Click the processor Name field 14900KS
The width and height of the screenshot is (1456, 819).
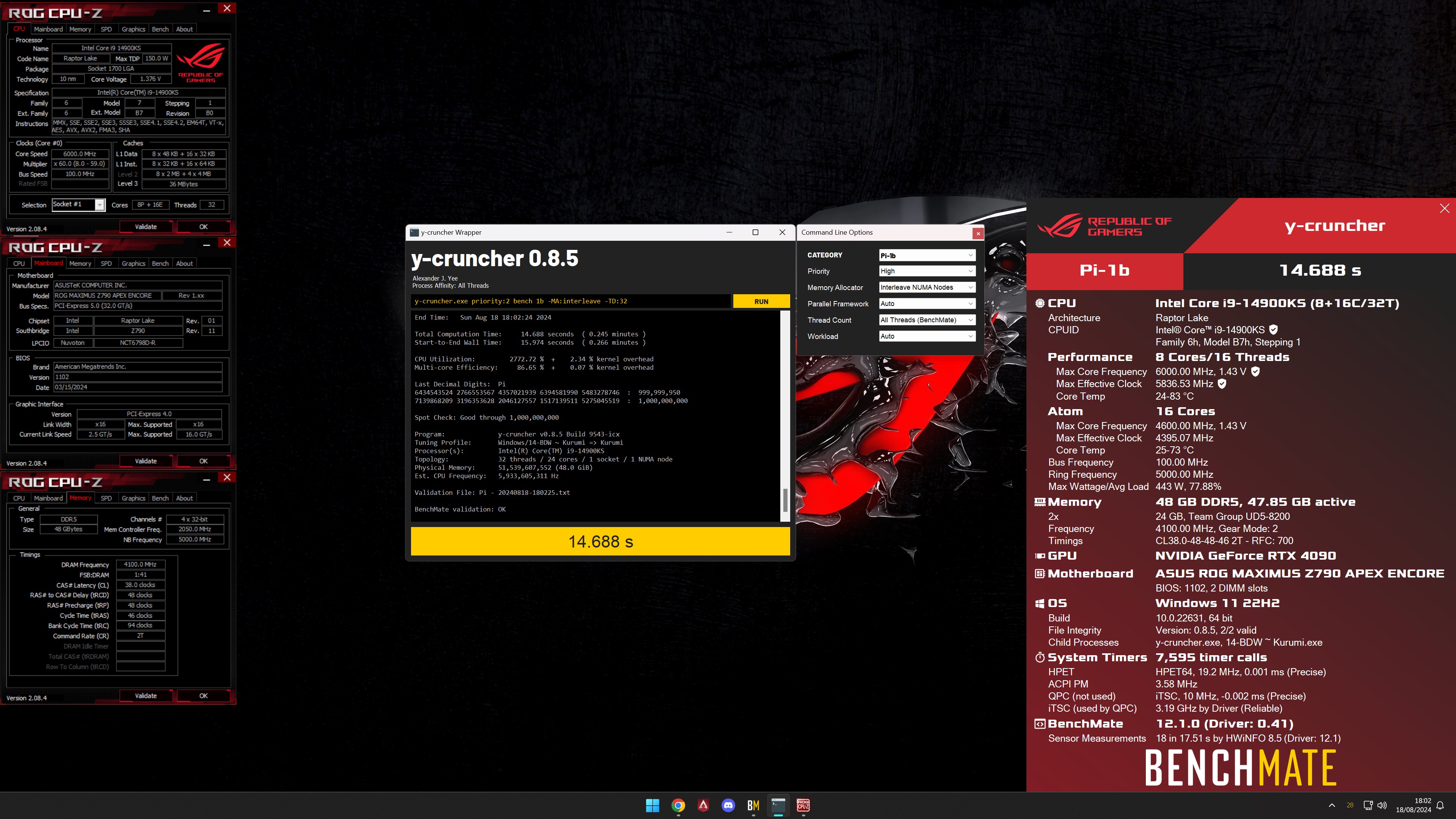click(111, 48)
